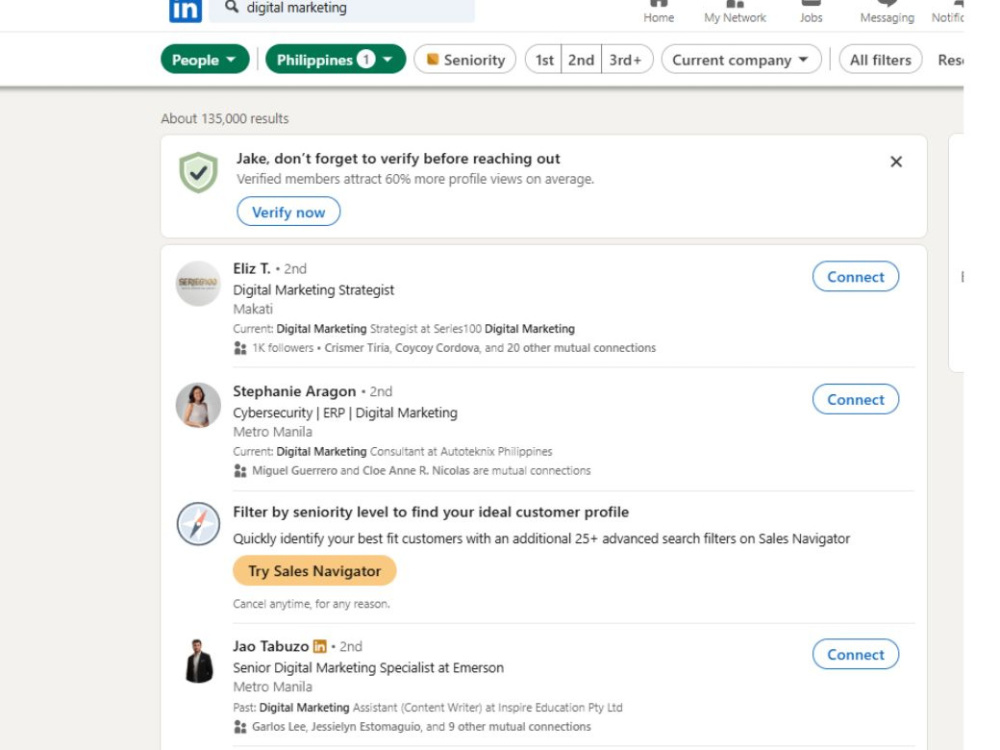Viewport: 1000px width, 750px height.
Task: Click the digital marketing search field
Action: 342,9
